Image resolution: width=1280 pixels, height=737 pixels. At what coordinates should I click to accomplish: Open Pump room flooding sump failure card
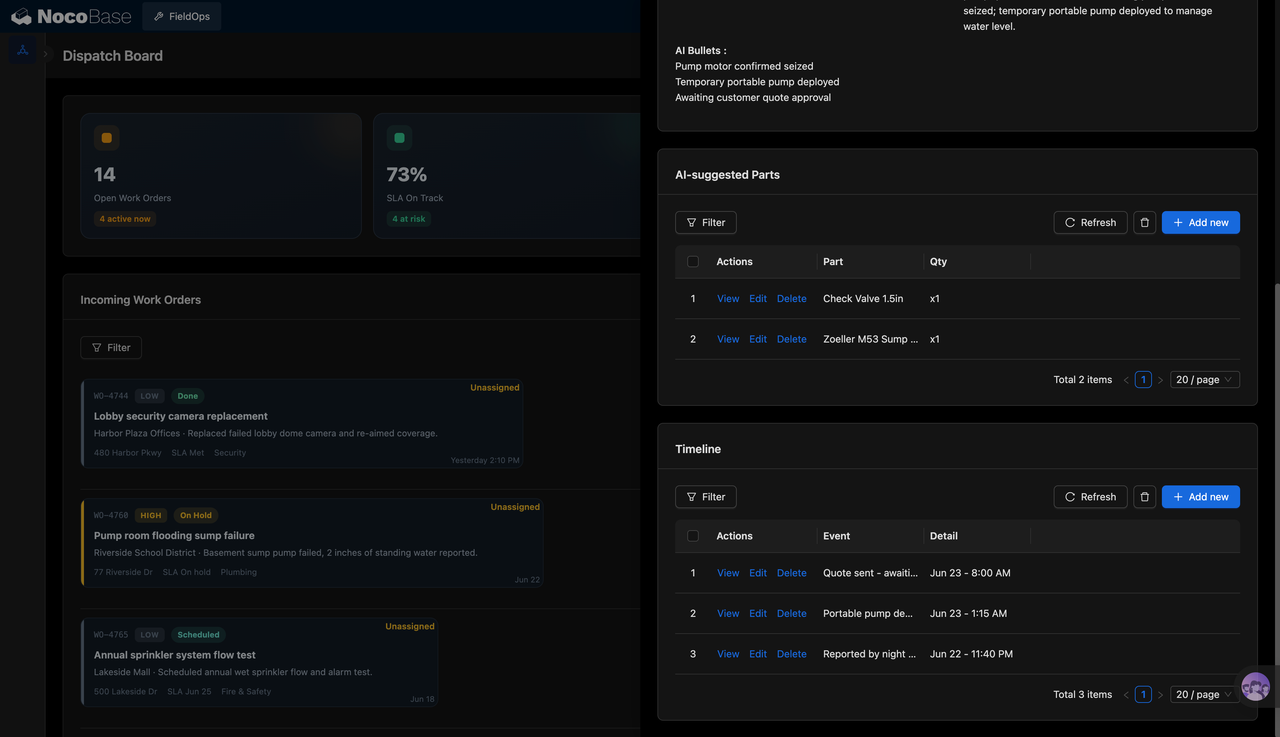[312, 543]
